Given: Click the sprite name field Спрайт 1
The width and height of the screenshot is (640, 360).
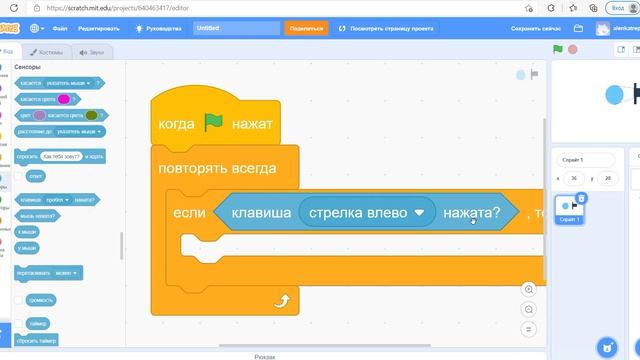Looking at the screenshot, I should [586, 160].
